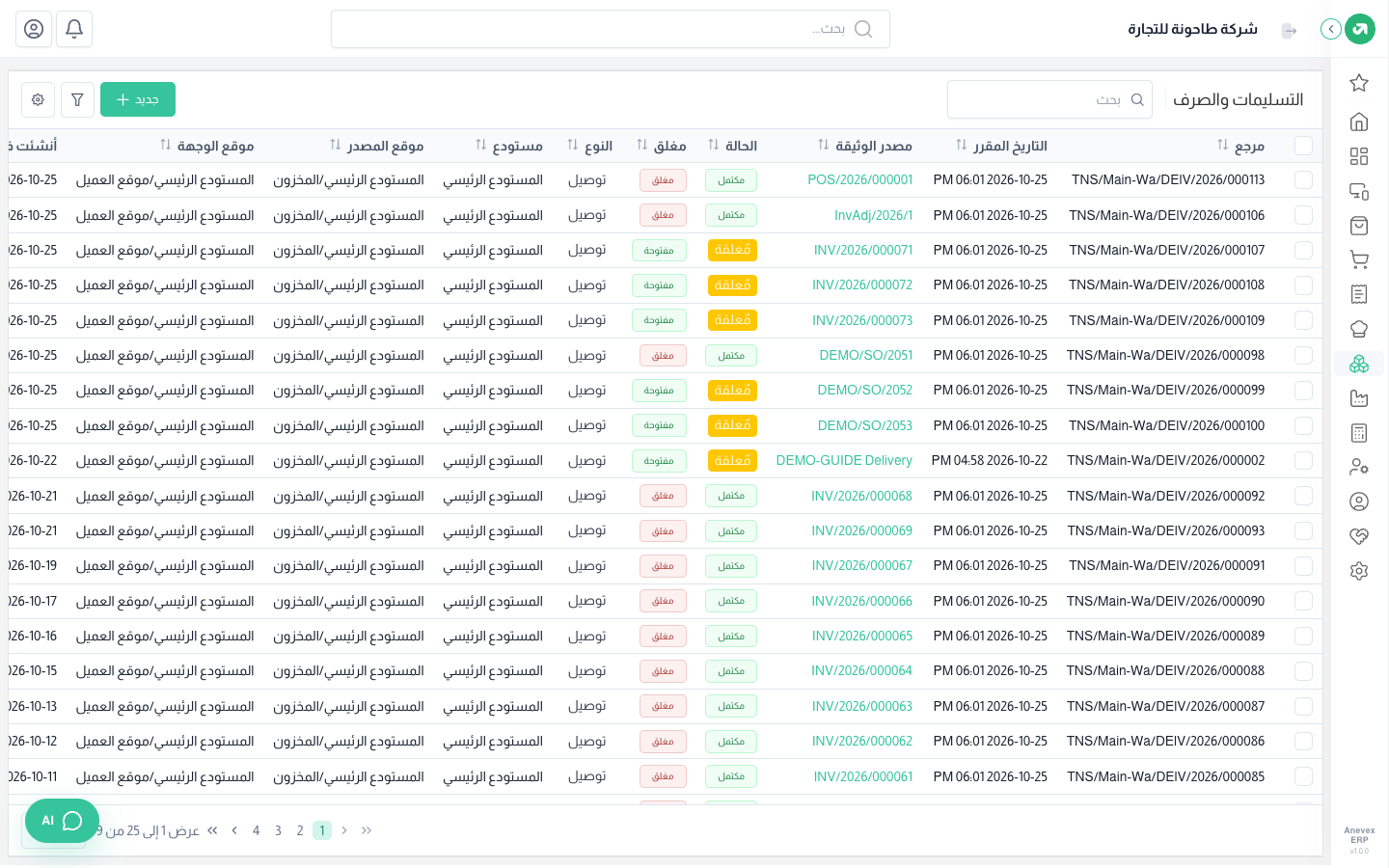Select checkbox for row DEIV/2026/000113
1389x868 pixels.
(1303, 180)
